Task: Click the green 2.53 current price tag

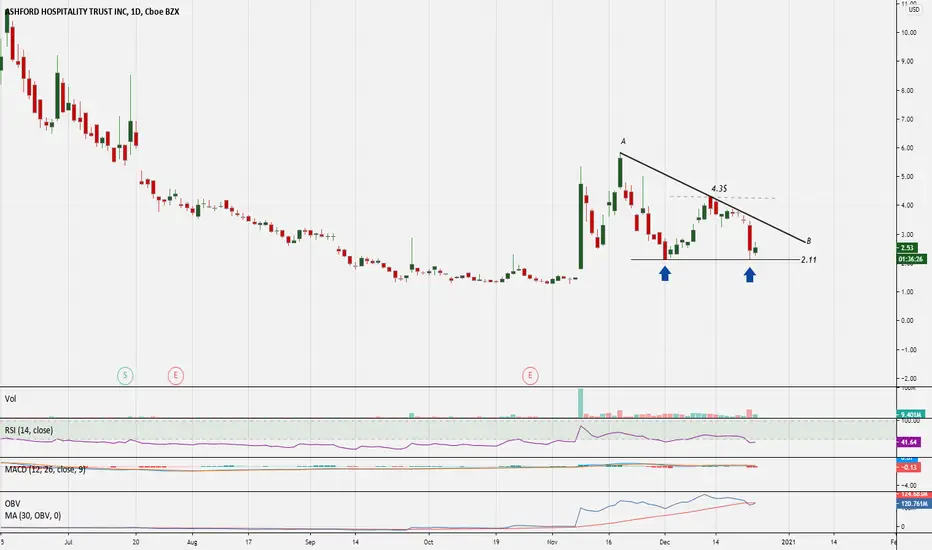Action: pyautogui.click(x=908, y=247)
